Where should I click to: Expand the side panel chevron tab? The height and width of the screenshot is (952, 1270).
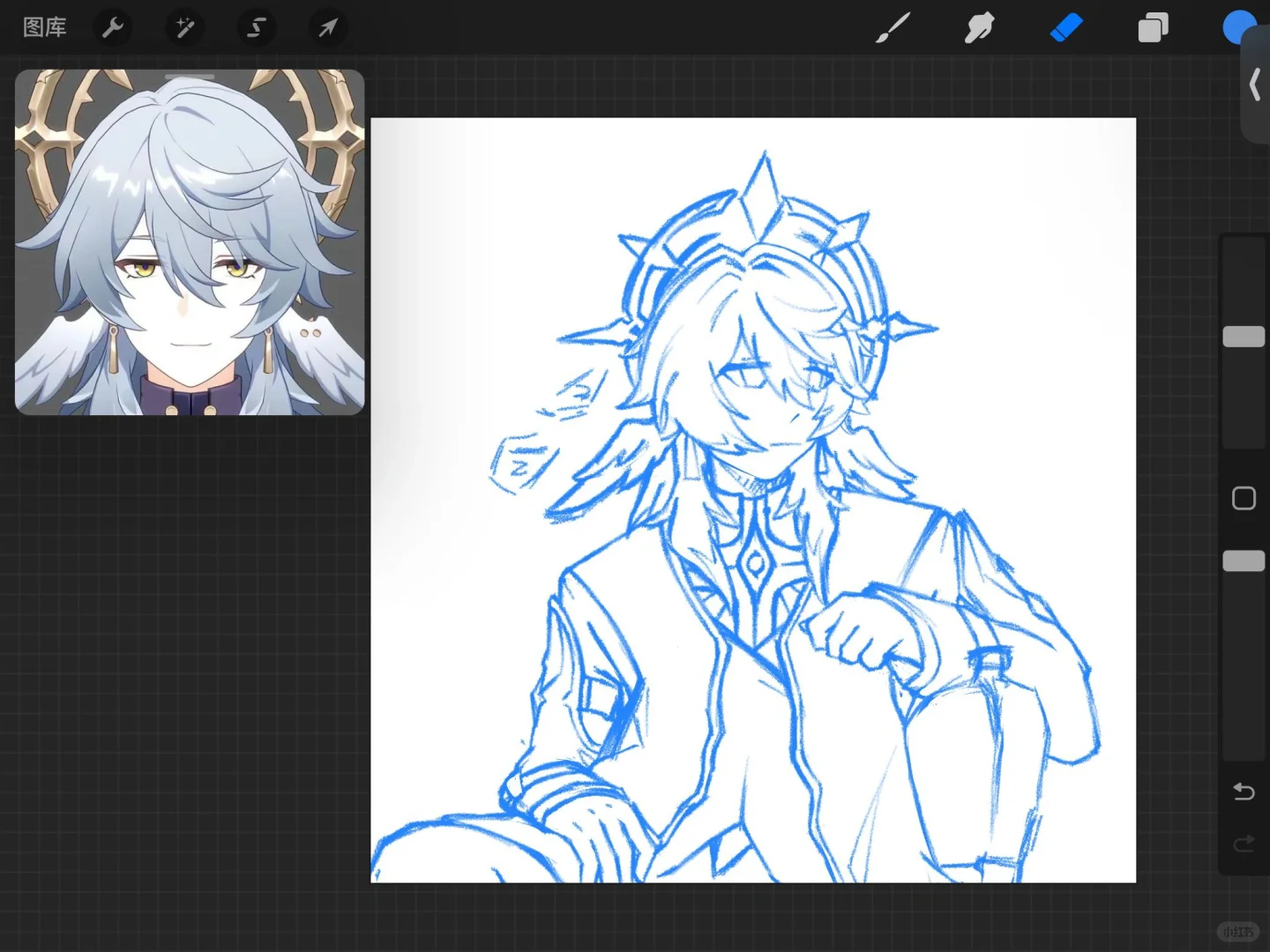pos(1255,86)
